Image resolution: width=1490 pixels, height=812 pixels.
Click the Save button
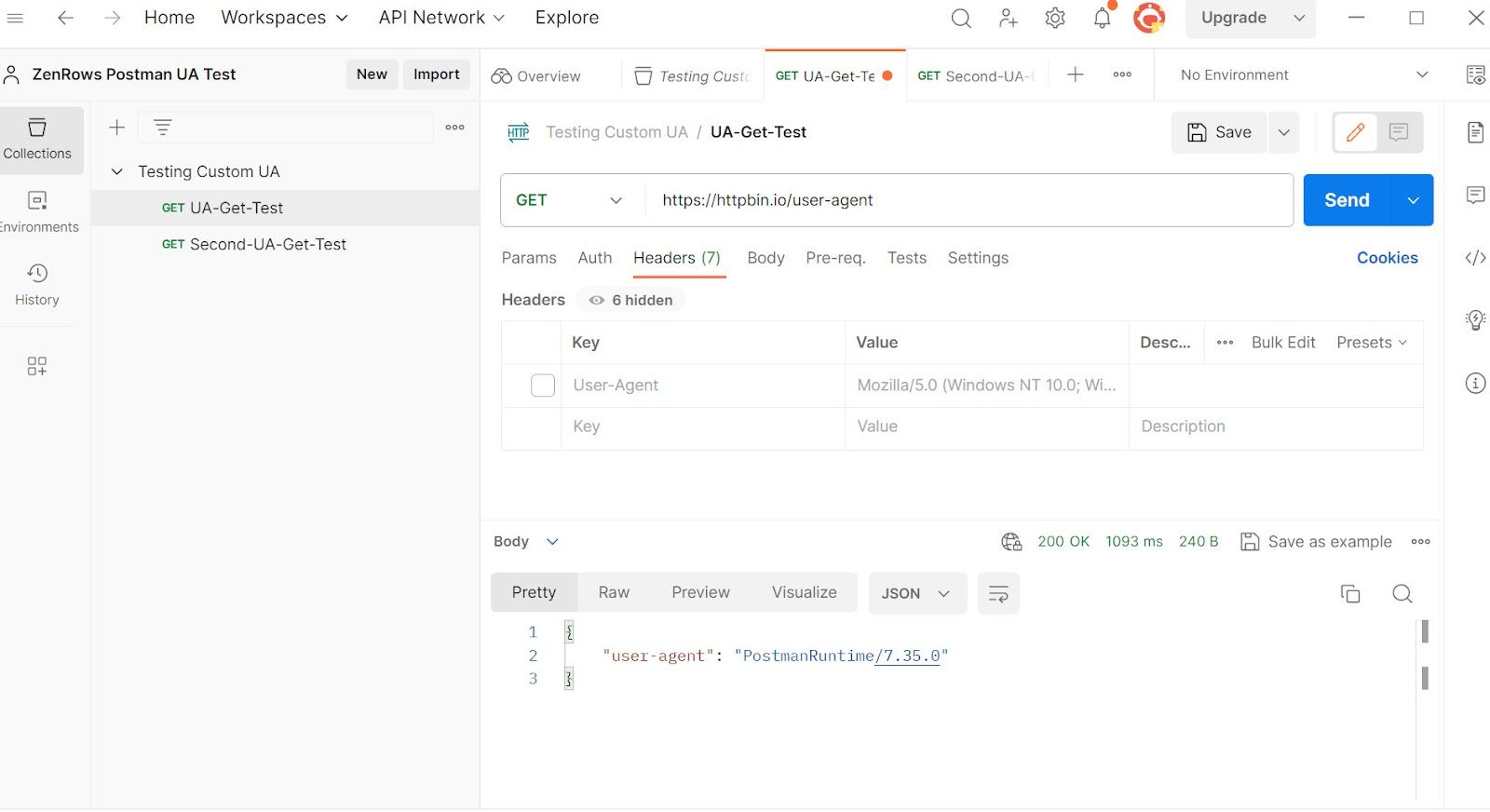pyautogui.click(x=1219, y=132)
